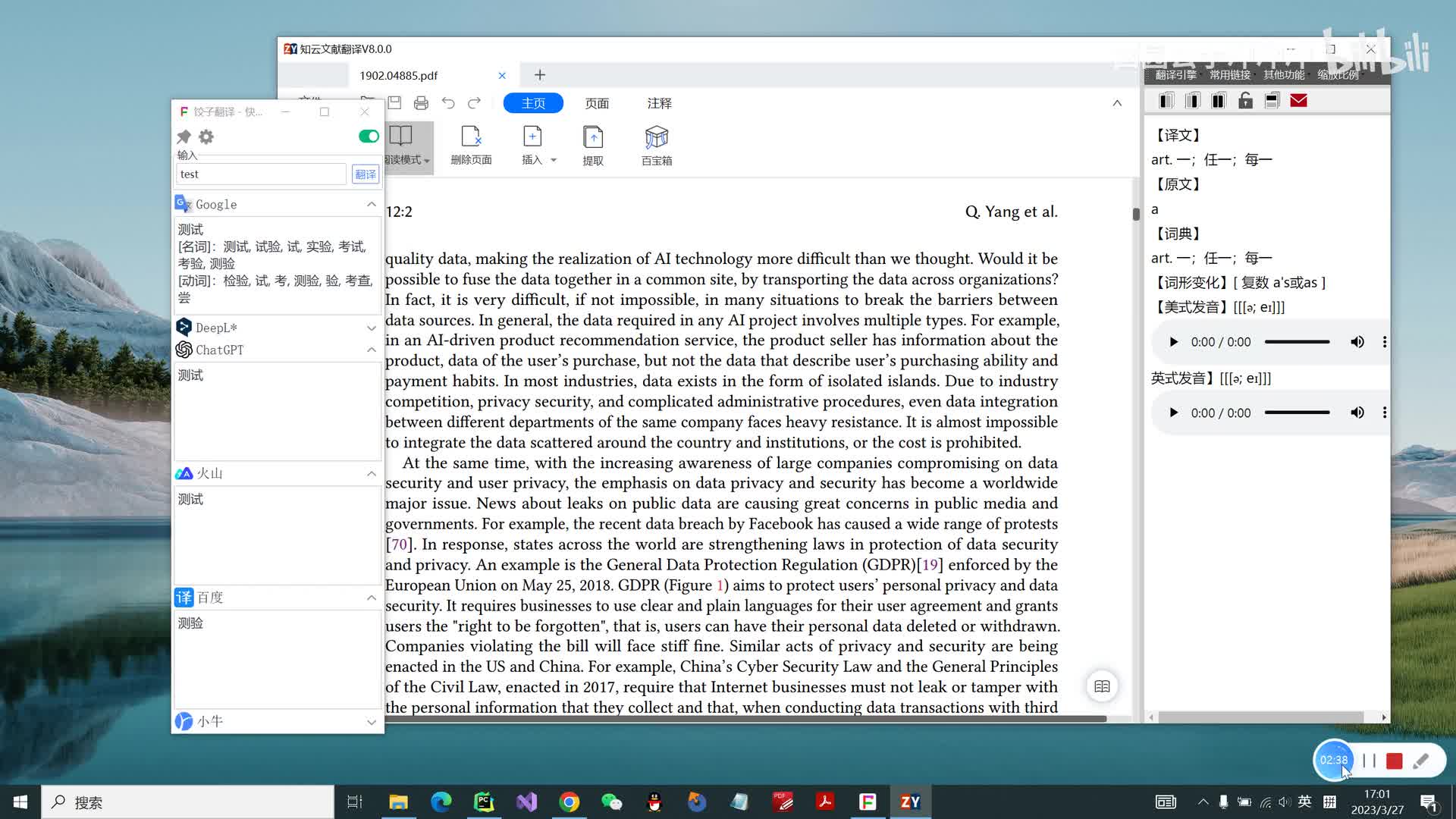Open settings gear in 饺子翻译 window
Viewport: 1456px width, 819px height.
click(x=206, y=136)
